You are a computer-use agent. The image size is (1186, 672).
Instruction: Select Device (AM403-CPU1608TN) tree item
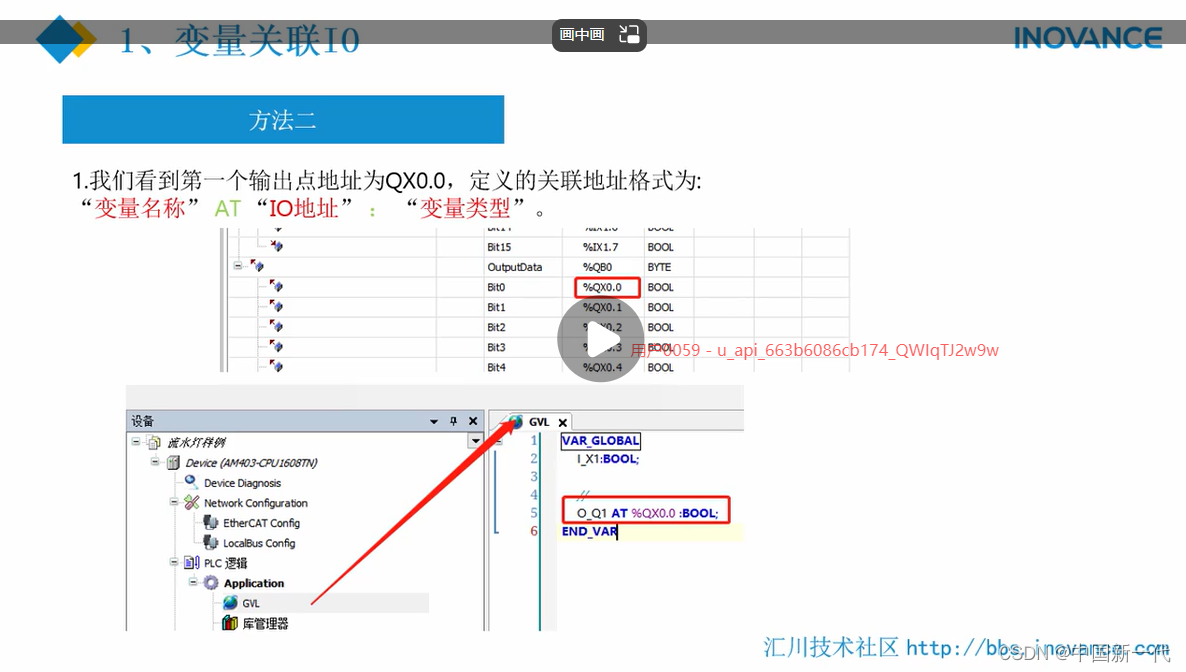click(x=252, y=462)
